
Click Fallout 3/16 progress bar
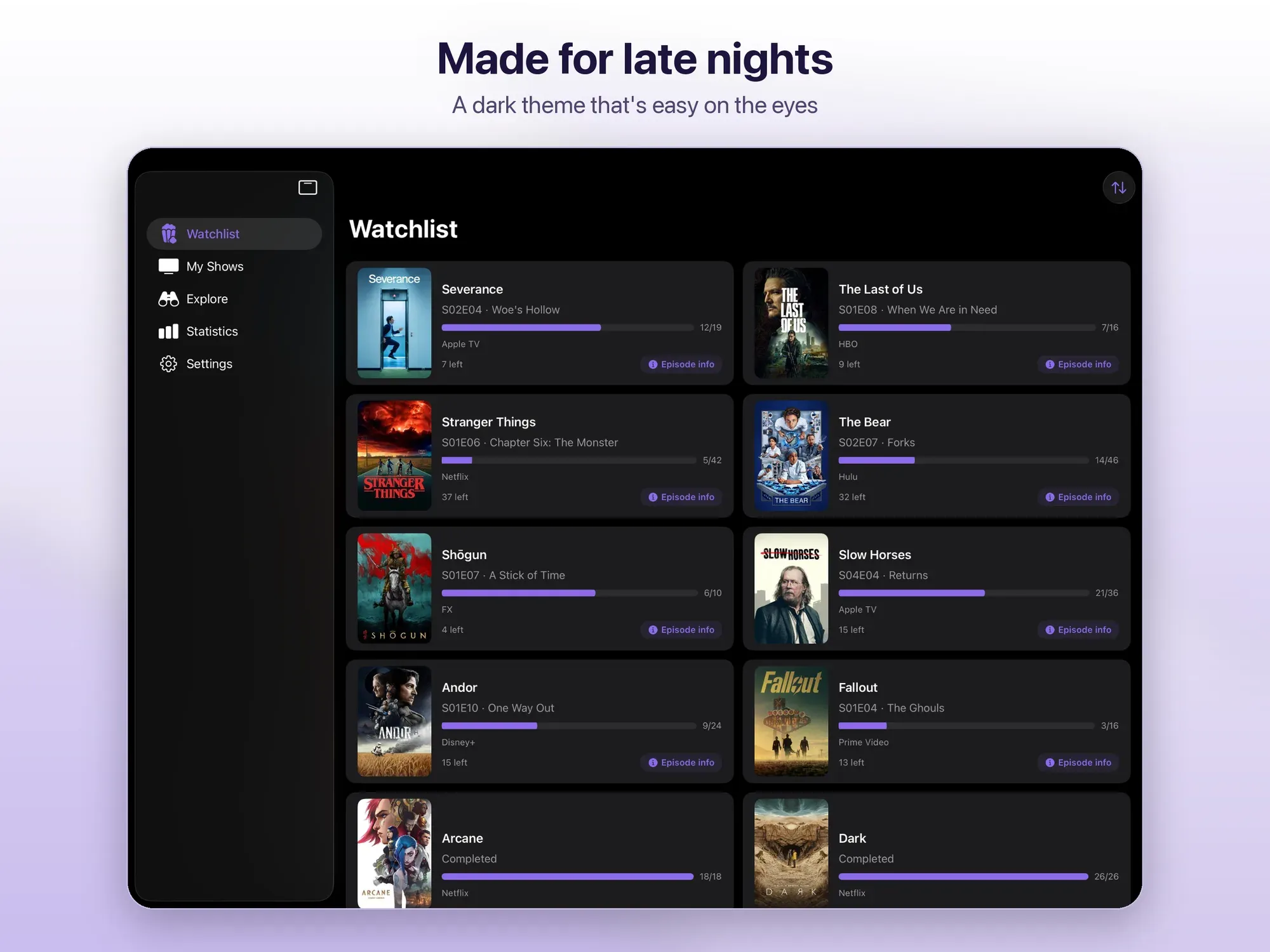(x=966, y=725)
